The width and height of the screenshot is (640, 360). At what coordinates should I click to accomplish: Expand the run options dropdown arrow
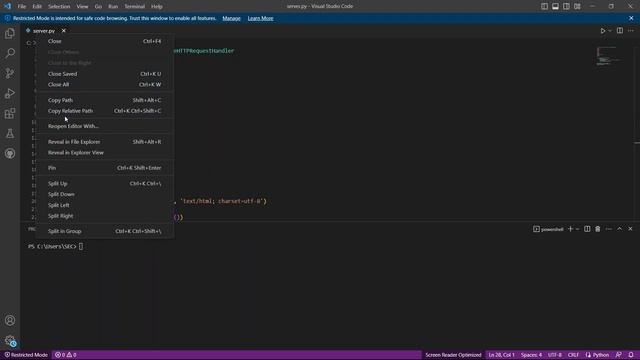point(610,31)
